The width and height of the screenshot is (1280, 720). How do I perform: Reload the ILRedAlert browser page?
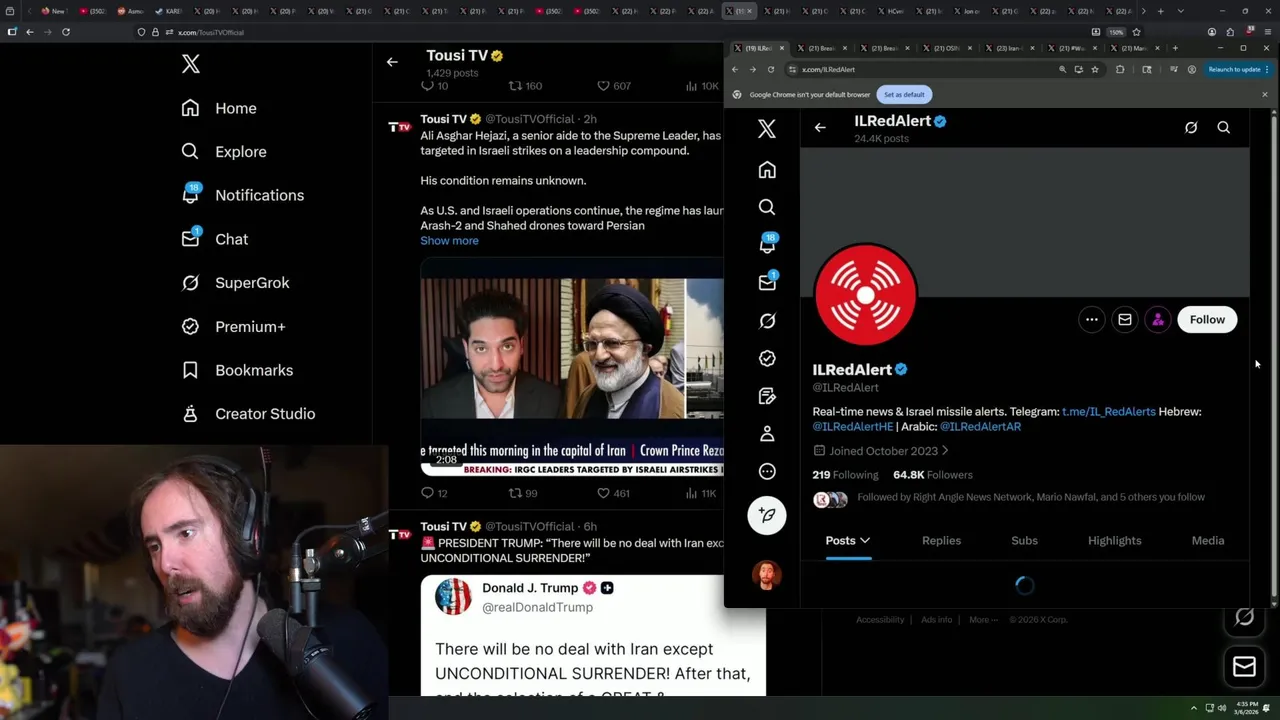click(x=770, y=70)
